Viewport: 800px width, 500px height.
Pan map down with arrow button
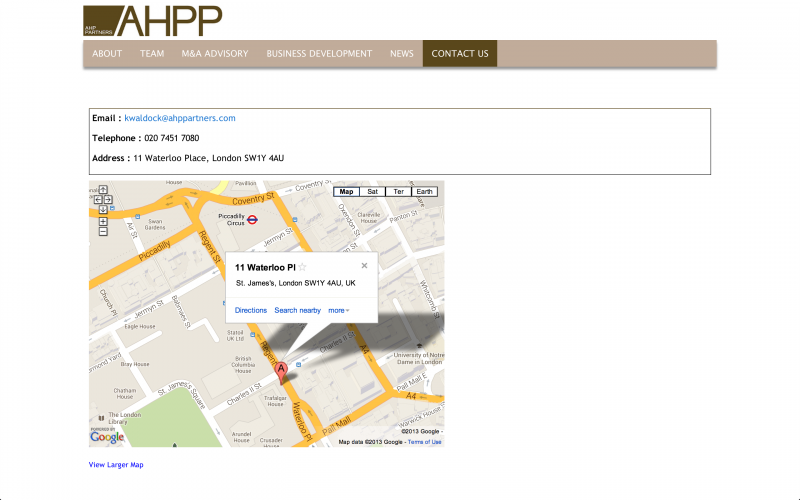[x=103, y=209]
